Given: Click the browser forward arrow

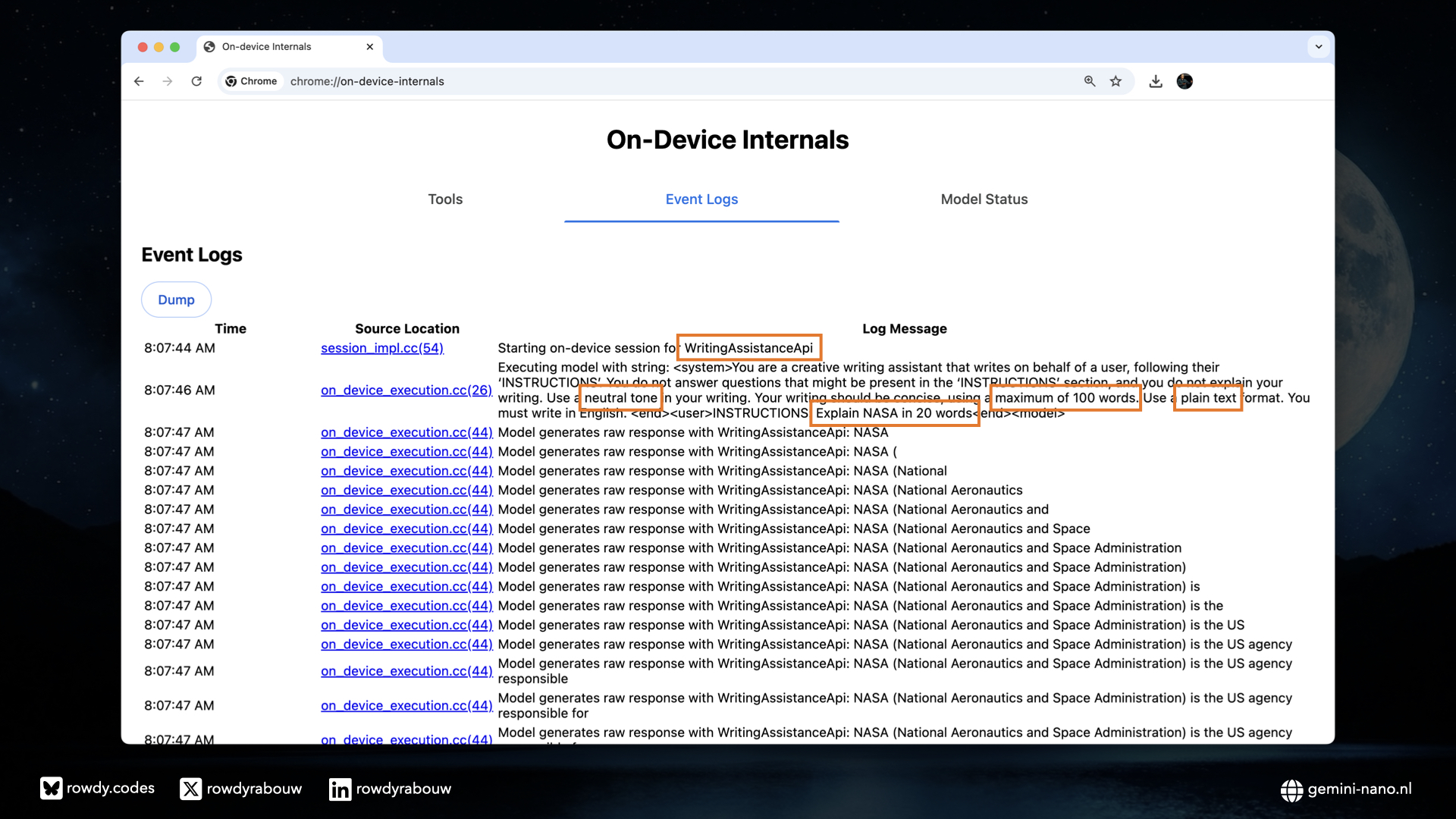Looking at the screenshot, I should click(168, 81).
